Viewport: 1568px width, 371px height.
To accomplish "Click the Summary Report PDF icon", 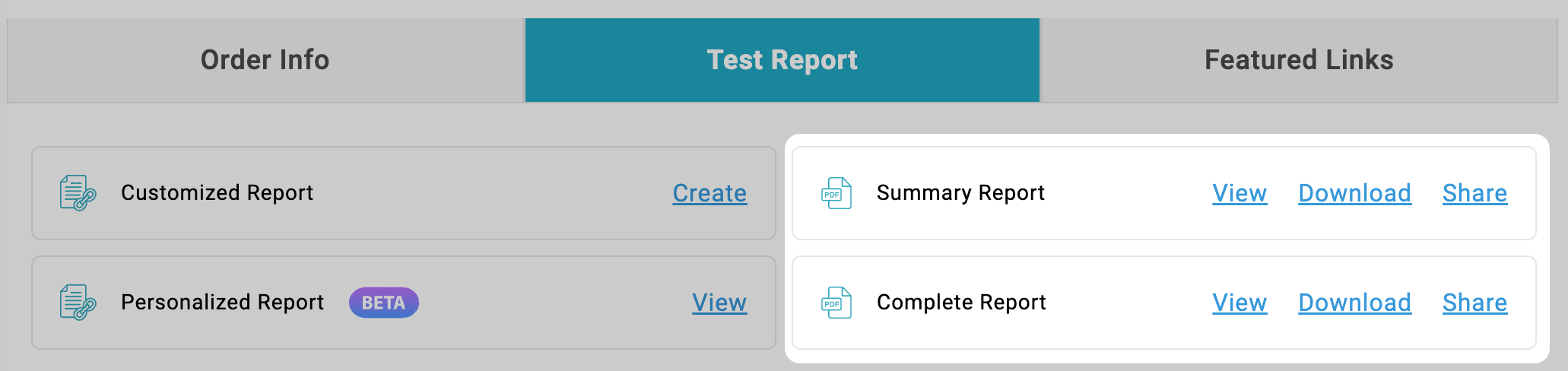I will click(x=836, y=193).
